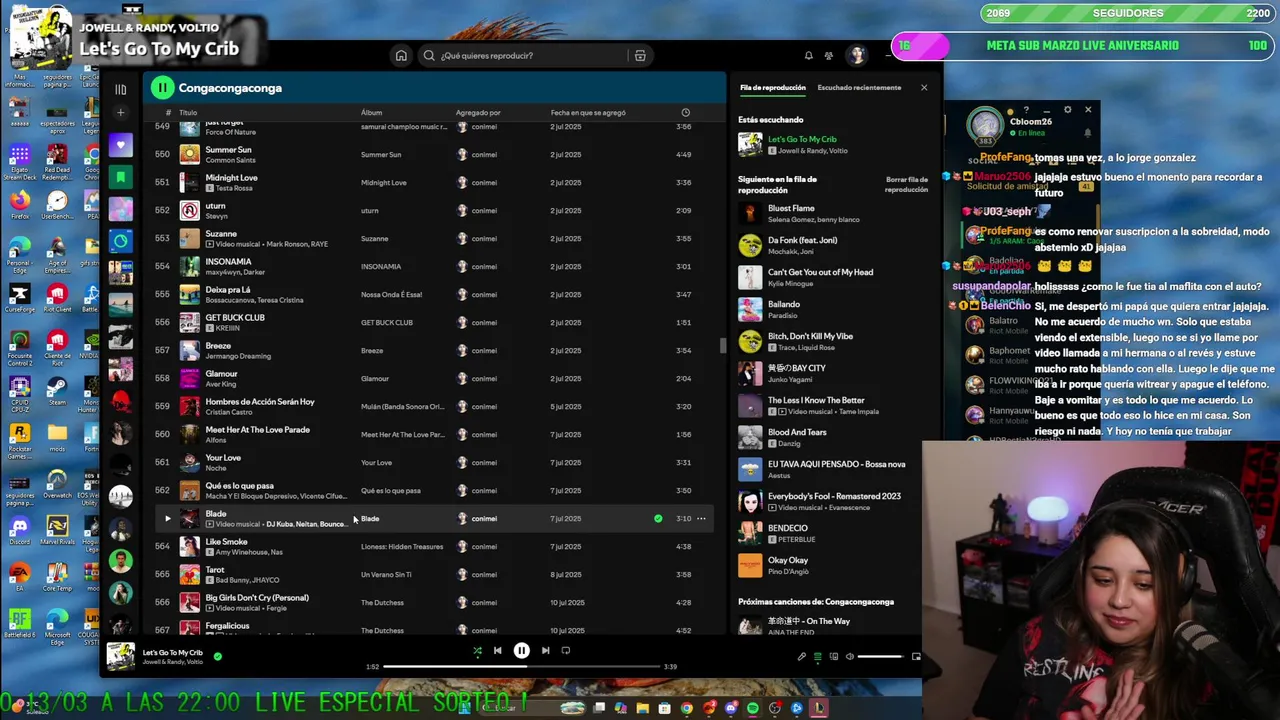This screenshot has height=720, width=1280.
Task: Toggle shuffle in the player bar
Action: click(477, 651)
